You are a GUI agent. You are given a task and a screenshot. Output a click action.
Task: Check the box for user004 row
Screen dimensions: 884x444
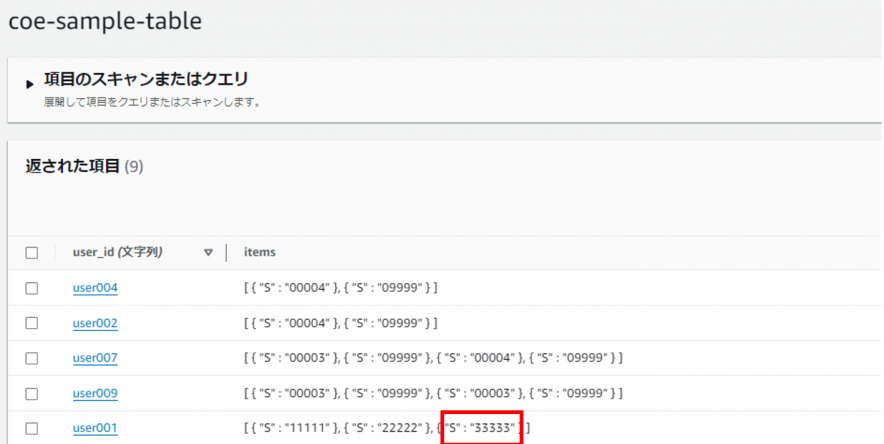pos(31,288)
